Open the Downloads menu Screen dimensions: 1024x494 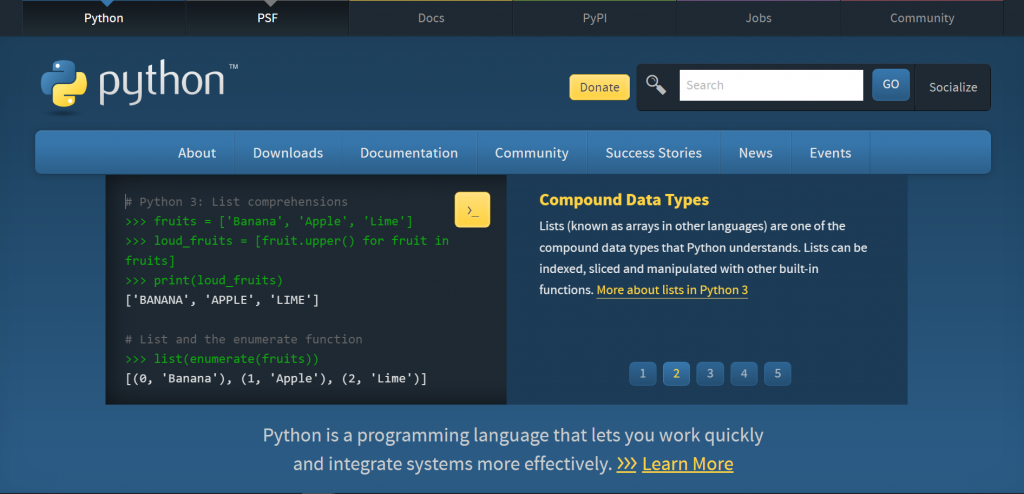coord(288,153)
